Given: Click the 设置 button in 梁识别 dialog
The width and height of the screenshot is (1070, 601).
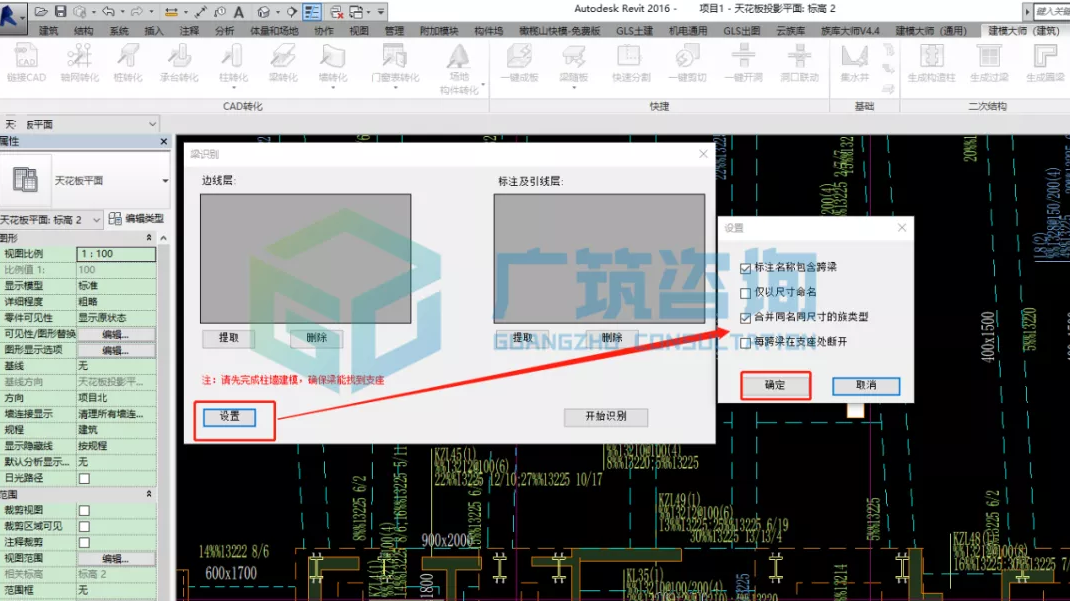Looking at the screenshot, I should [229, 417].
